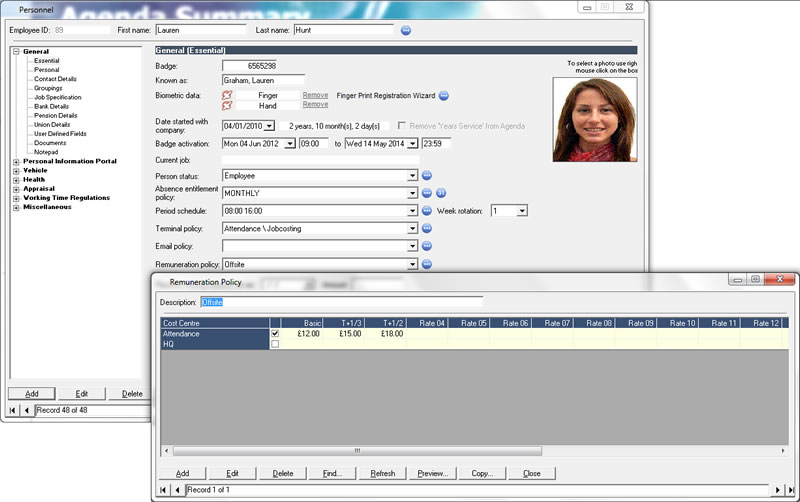Tick the HQ cost centre checkbox

click(275, 344)
